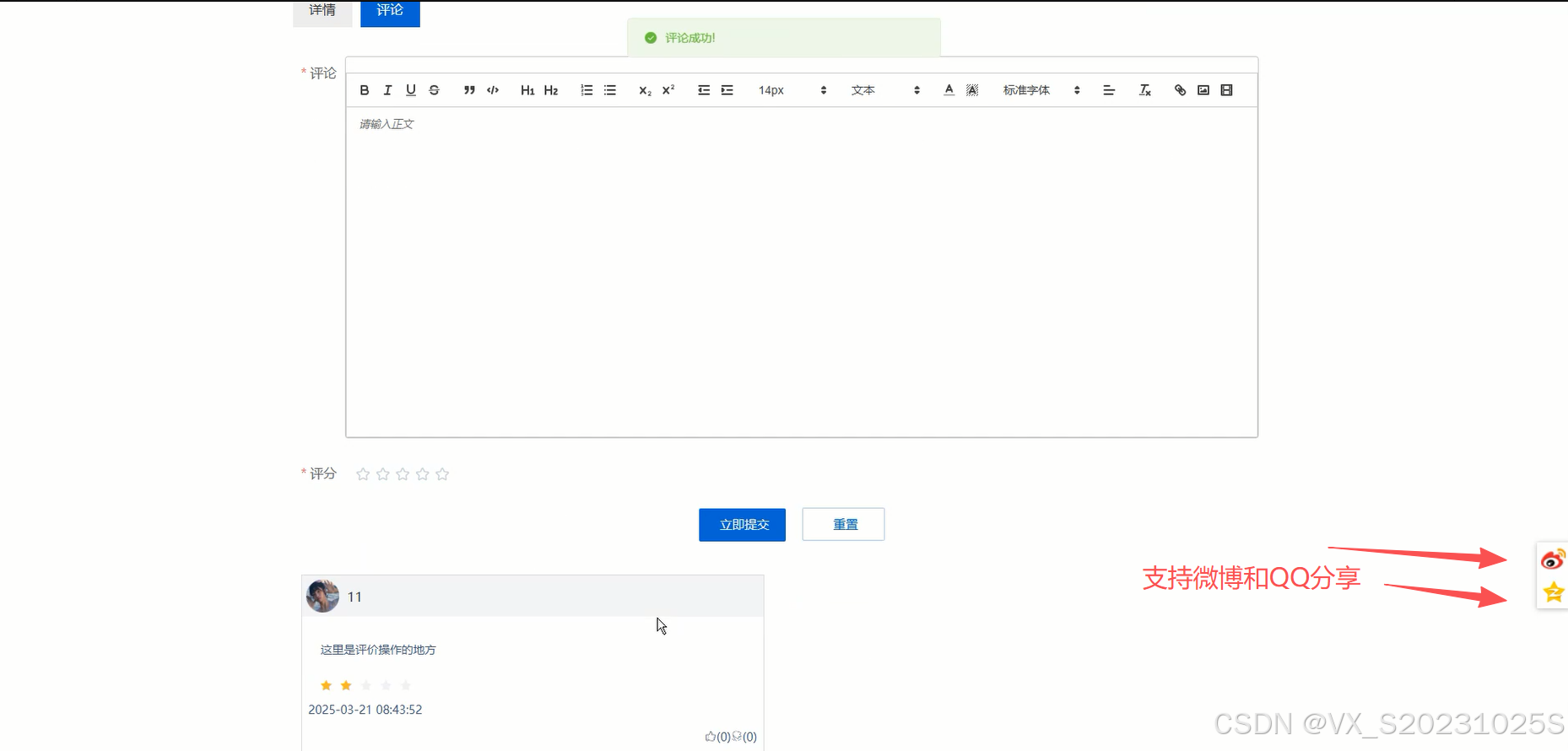This screenshot has width=1568, height=751.
Task: Select the timestamp 2025-03-21 08:43:52
Action: coord(365,710)
